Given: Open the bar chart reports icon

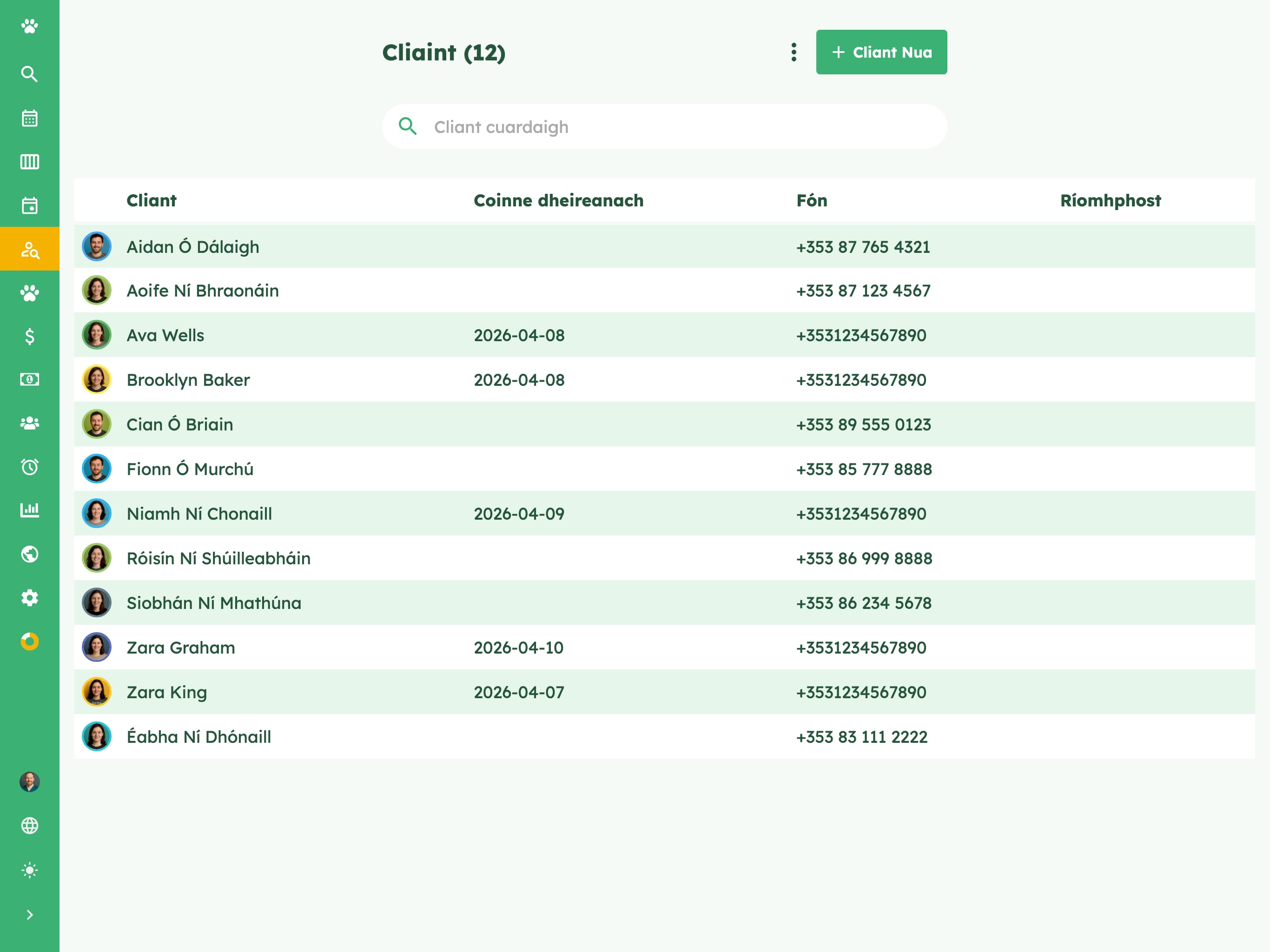Looking at the screenshot, I should [29, 510].
